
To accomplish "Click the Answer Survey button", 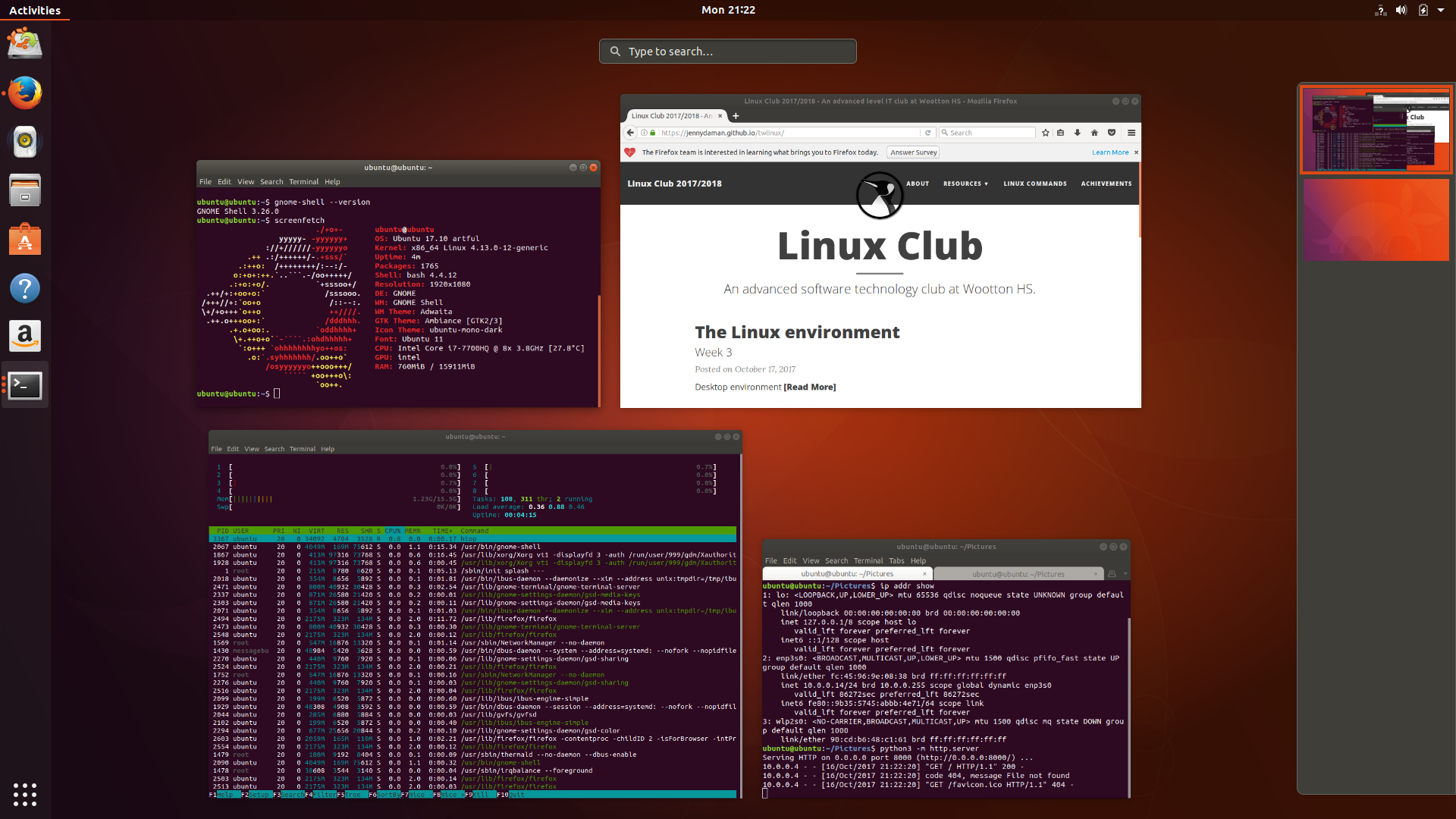I will pyautogui.click(x=913, y=152).
